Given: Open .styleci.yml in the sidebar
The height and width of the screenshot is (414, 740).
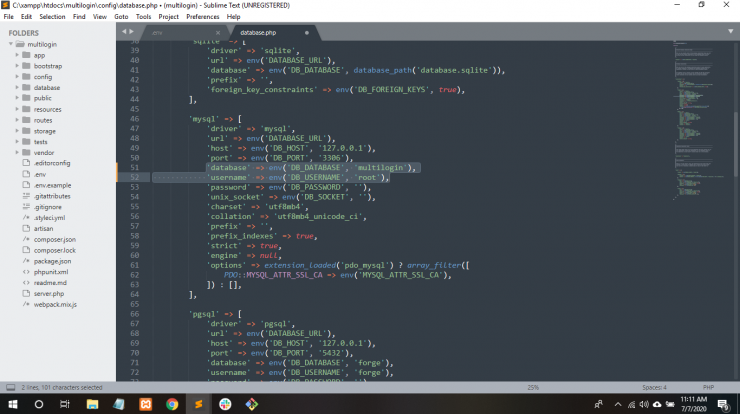Looking at the screenshot, I should (x=49, y=218).
